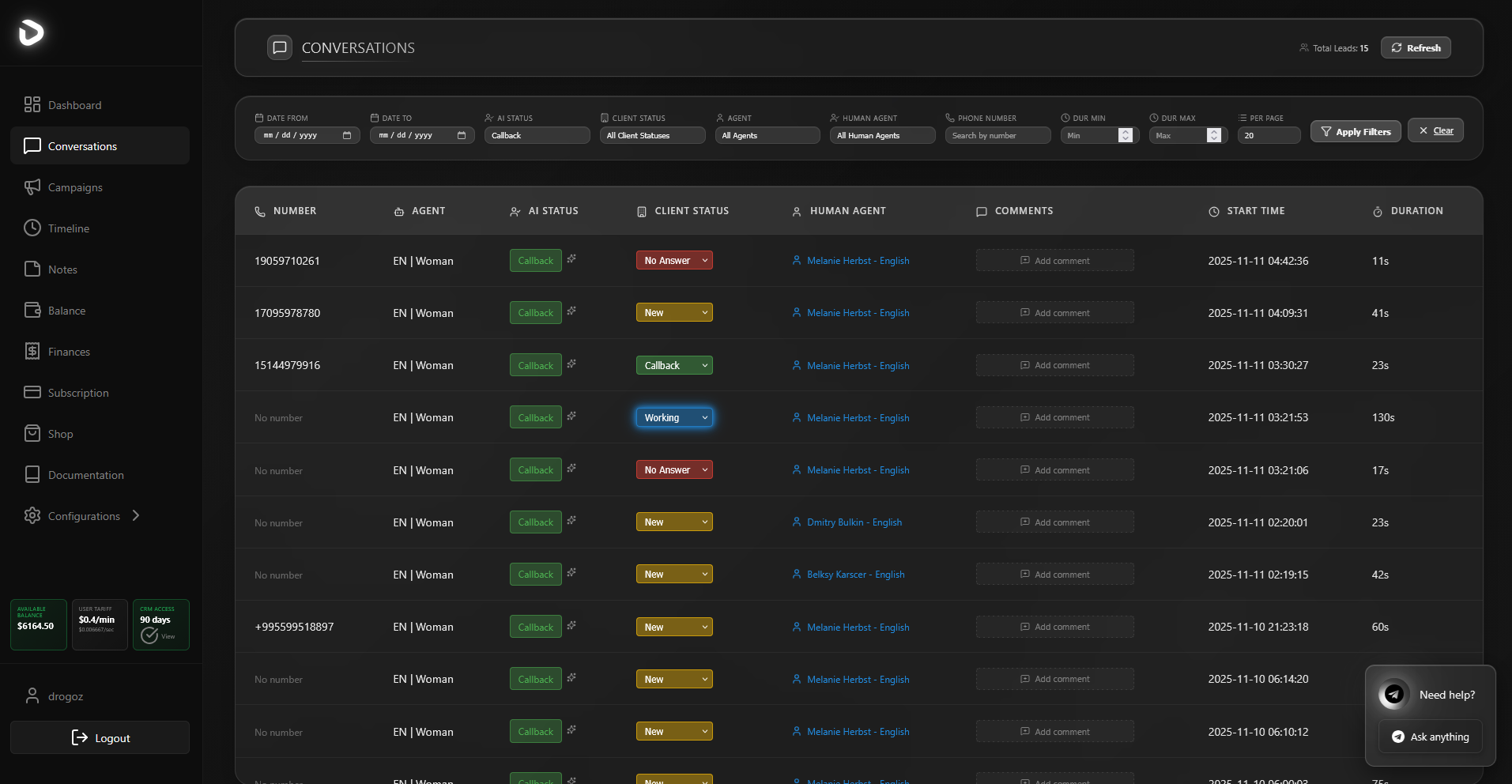Open the Shop bag icon in sidebar
This screenshot has height=784, width=1512.
point(32,433)
